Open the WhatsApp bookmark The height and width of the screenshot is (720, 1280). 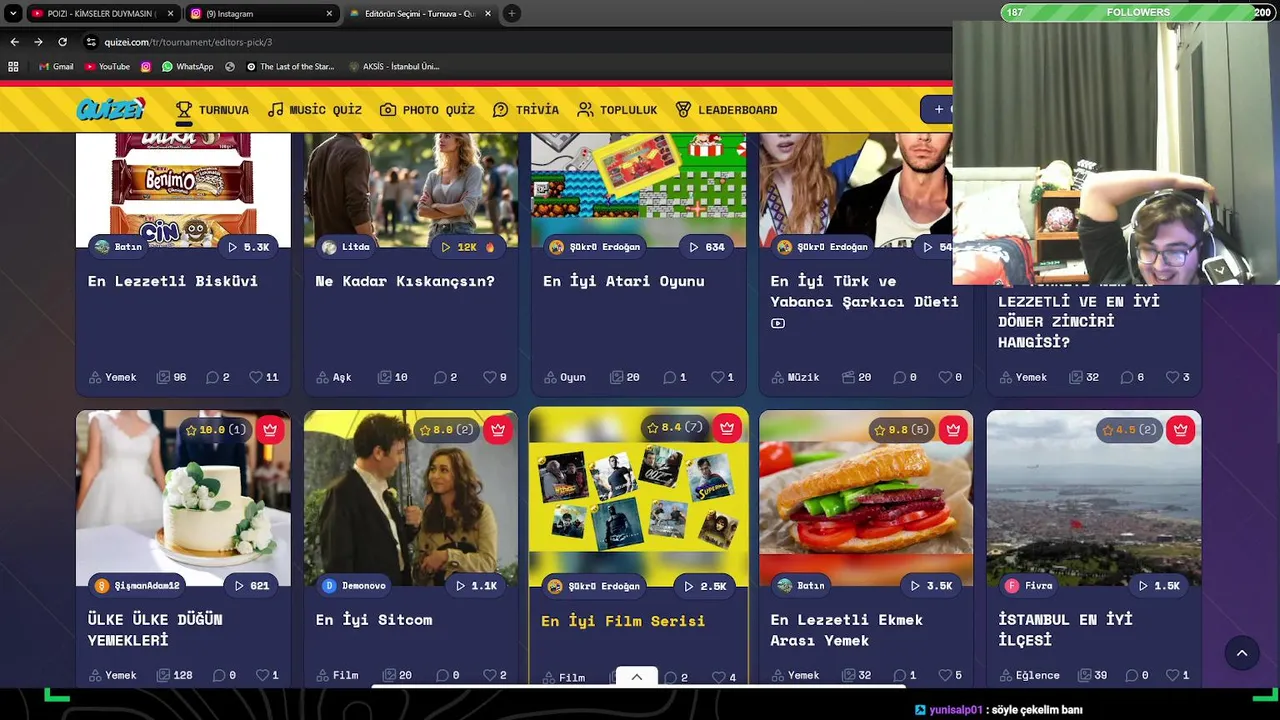(x=187, y=67)
